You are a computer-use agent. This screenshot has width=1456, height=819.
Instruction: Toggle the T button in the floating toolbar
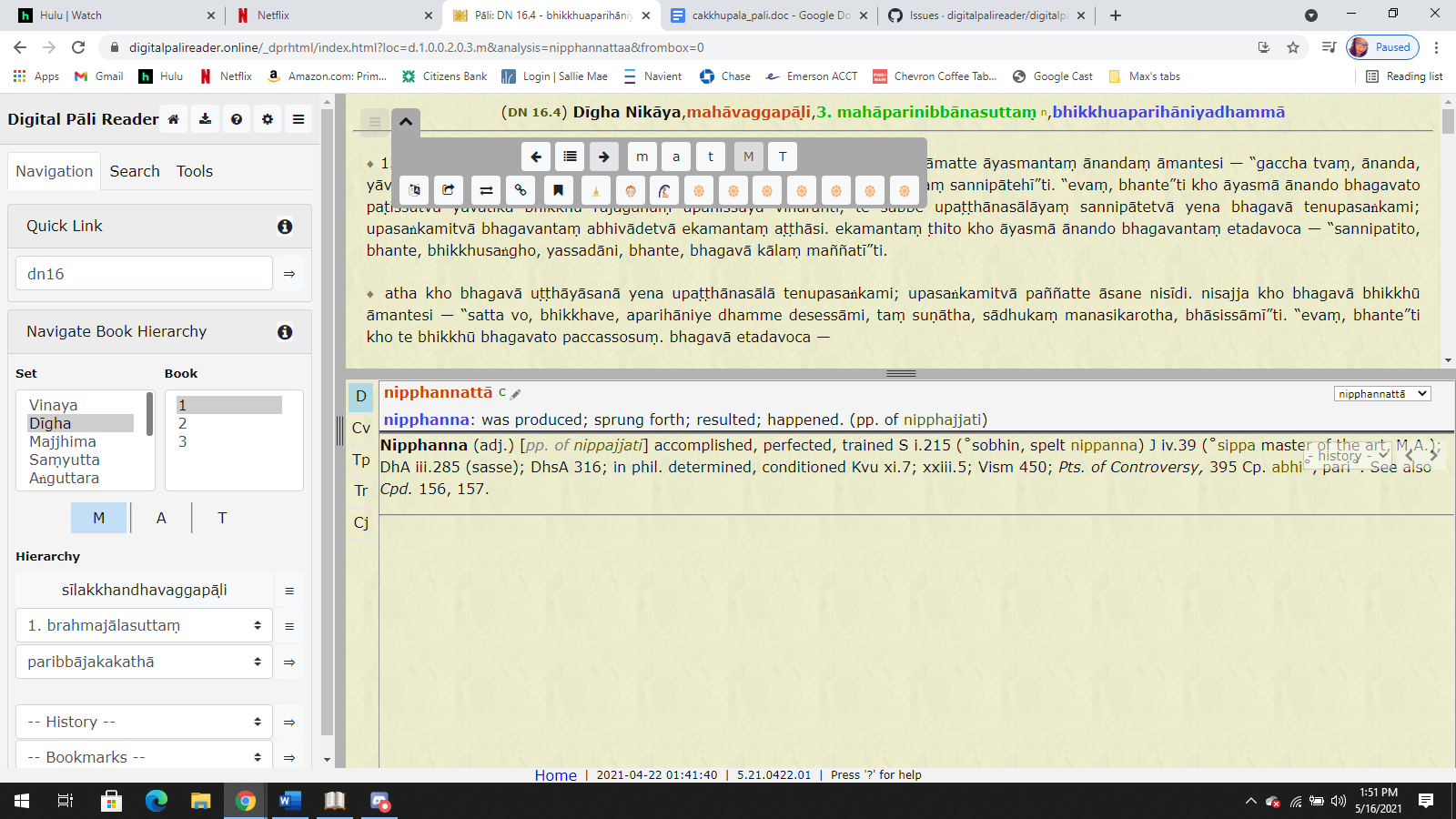click(782, 157)
